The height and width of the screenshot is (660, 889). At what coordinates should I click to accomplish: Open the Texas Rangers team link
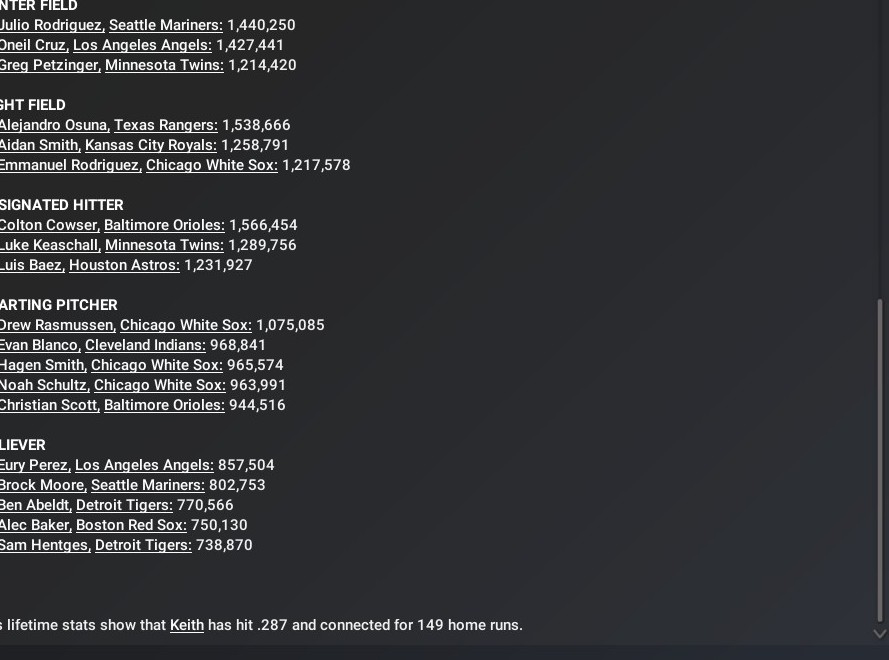click(x=165, y=125)
